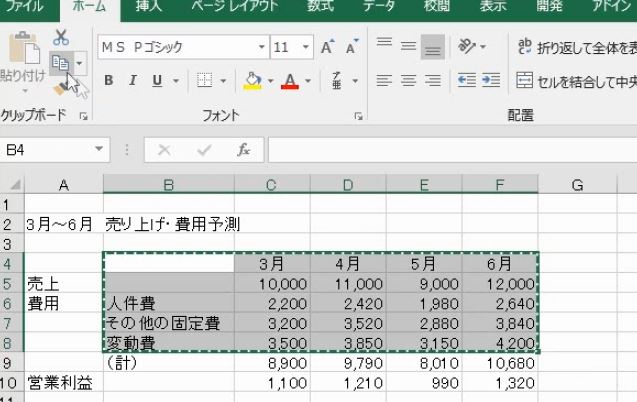Click the phonetic guide (ふりがな) icon
Image resolution: width=637 pixels, height=402 pixels.
(x=337, y=80)
